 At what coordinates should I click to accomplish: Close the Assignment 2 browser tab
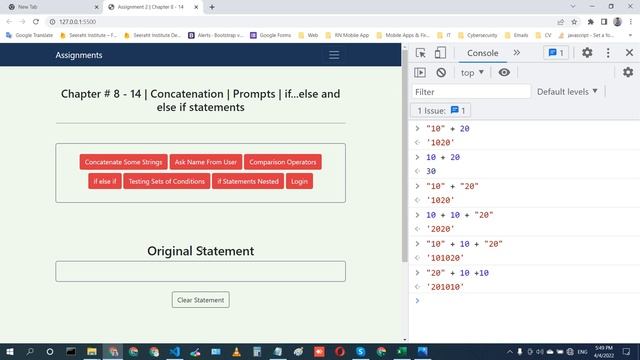[x=196, y=7]
